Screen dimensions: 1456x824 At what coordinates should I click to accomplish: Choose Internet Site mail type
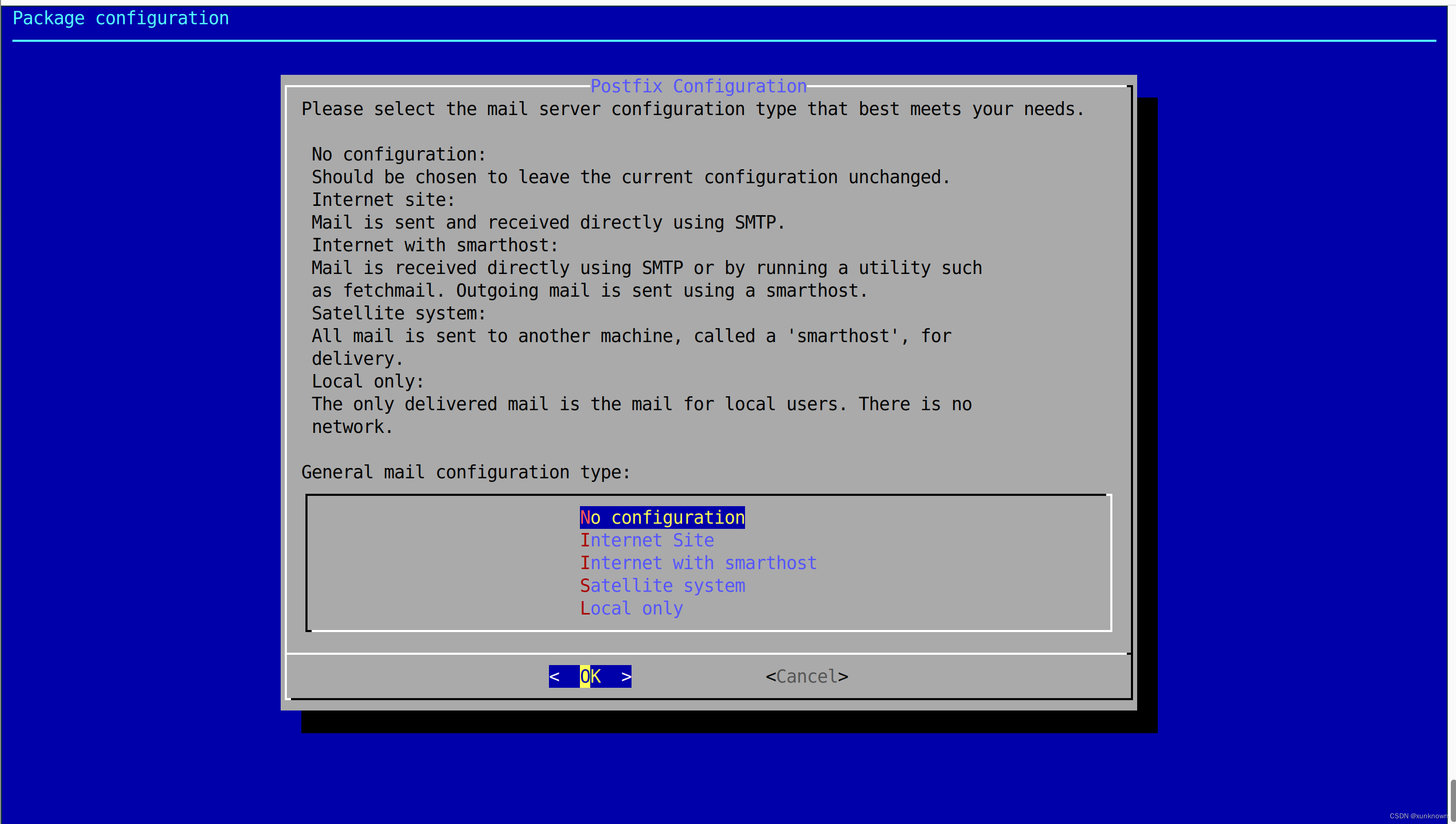pyautogui.click(x=647, y=540)
